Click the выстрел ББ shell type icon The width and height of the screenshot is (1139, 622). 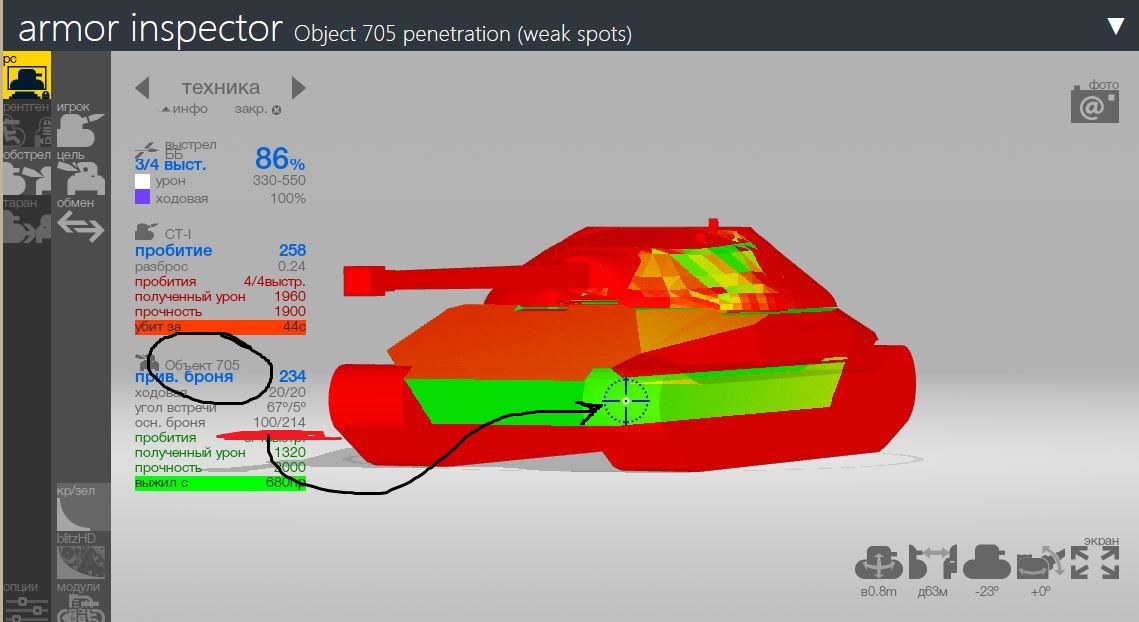click(147, 150)
